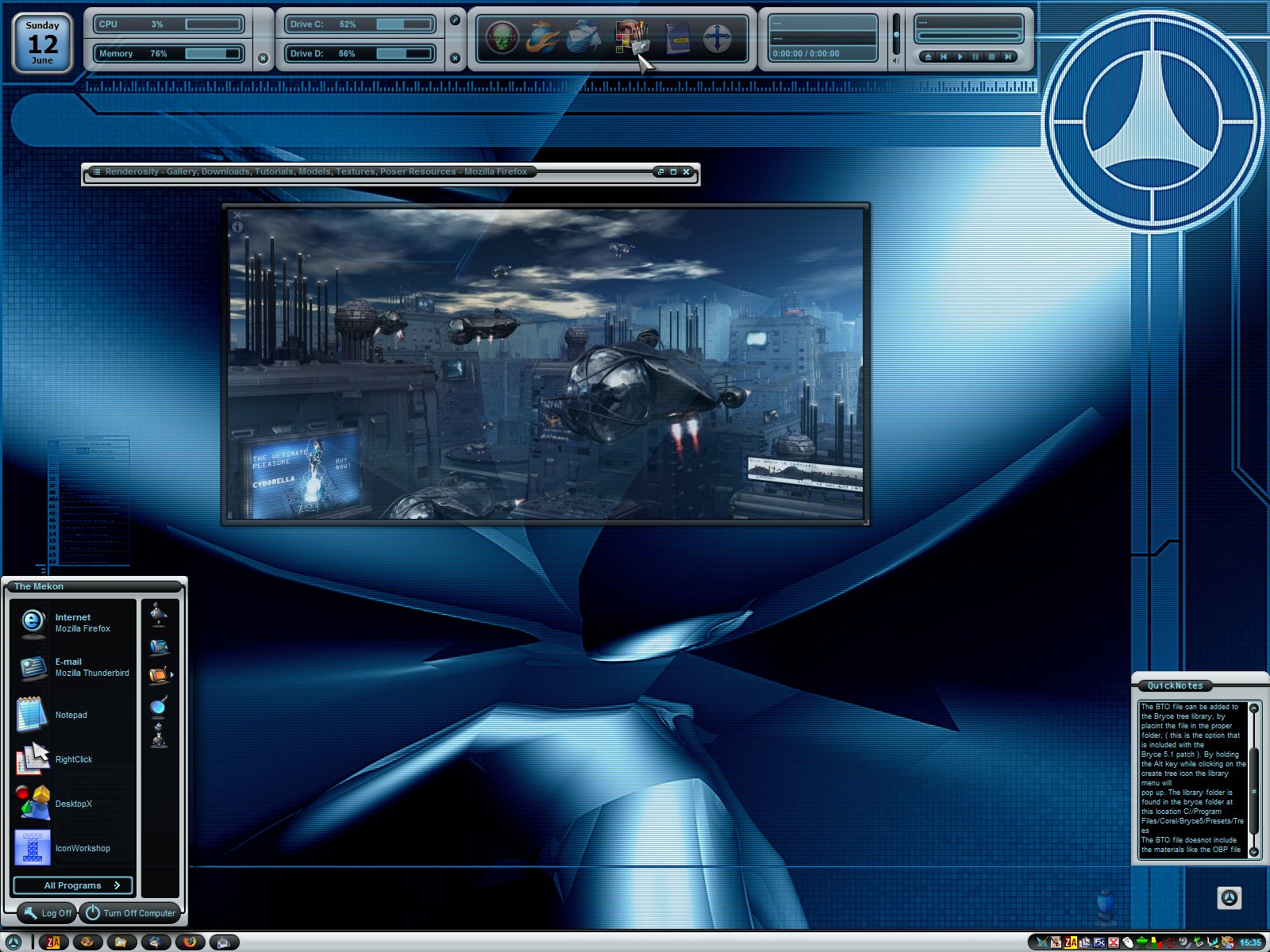
Task: Click the four-way arrow move icon in dock
Action: point(717,38)
